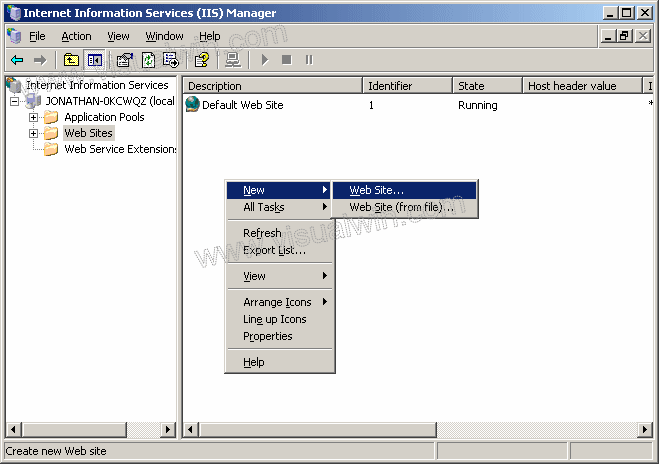Click the Running state cell
Image resolution: width=659 pixels, height=464 pixels.
pos(477,105)
